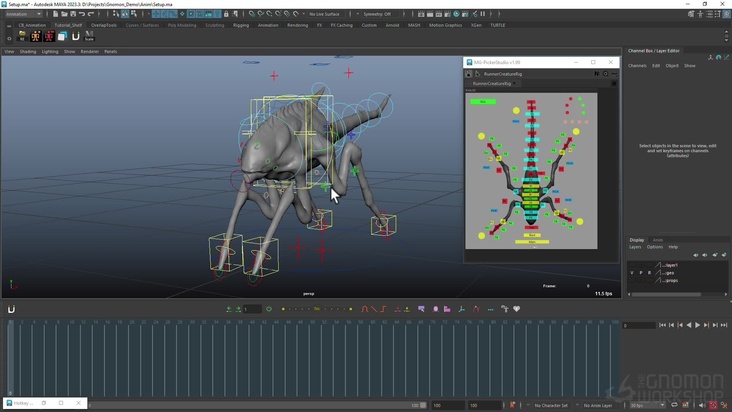Click the magnet U icon left of the animation toolbar

coord(12,309)
